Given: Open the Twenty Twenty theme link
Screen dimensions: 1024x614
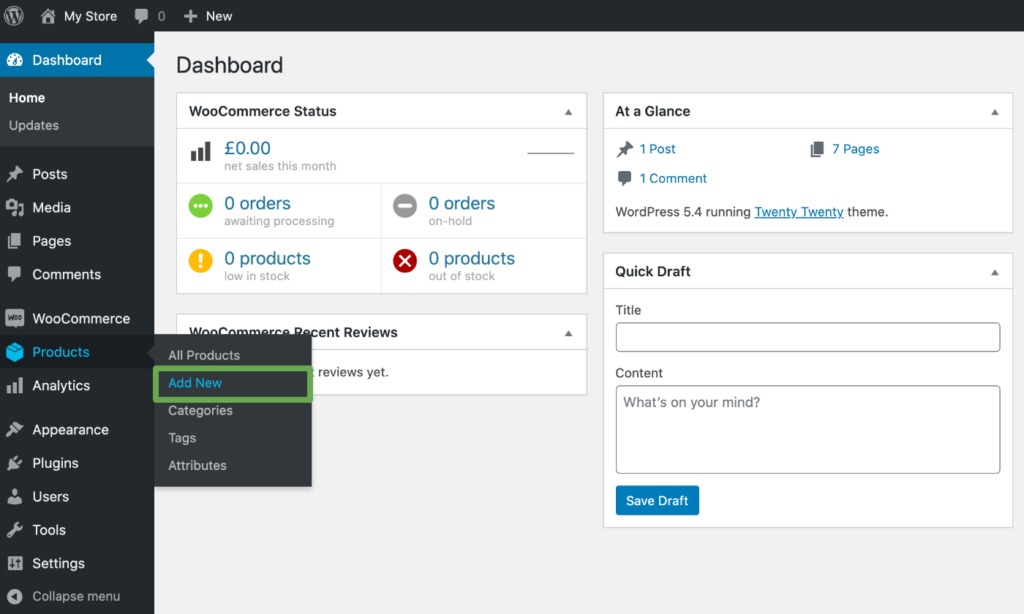Looking at the screenshot, I should tap(799, 212).
